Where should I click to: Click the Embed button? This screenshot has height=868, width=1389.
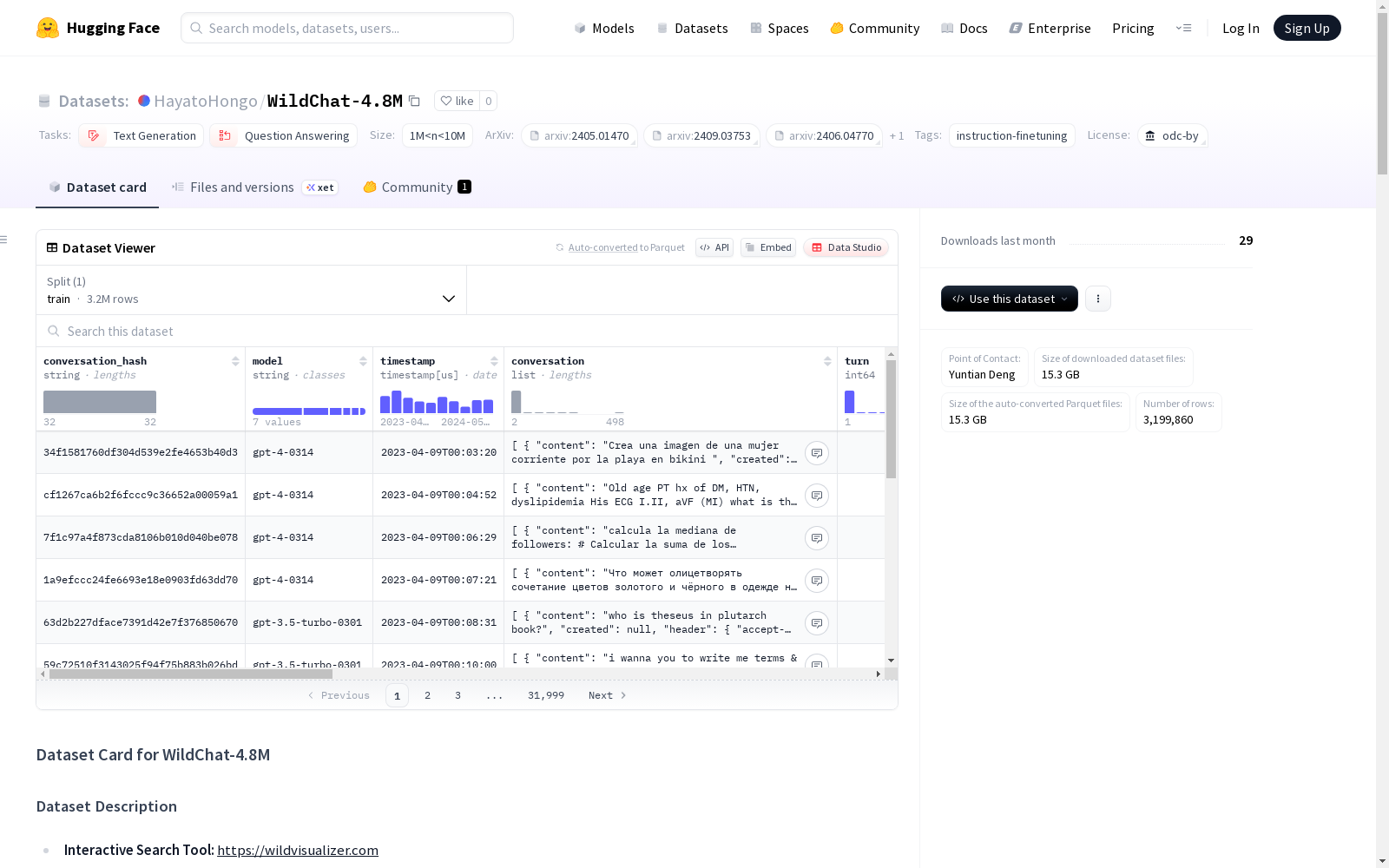[768, 247]
